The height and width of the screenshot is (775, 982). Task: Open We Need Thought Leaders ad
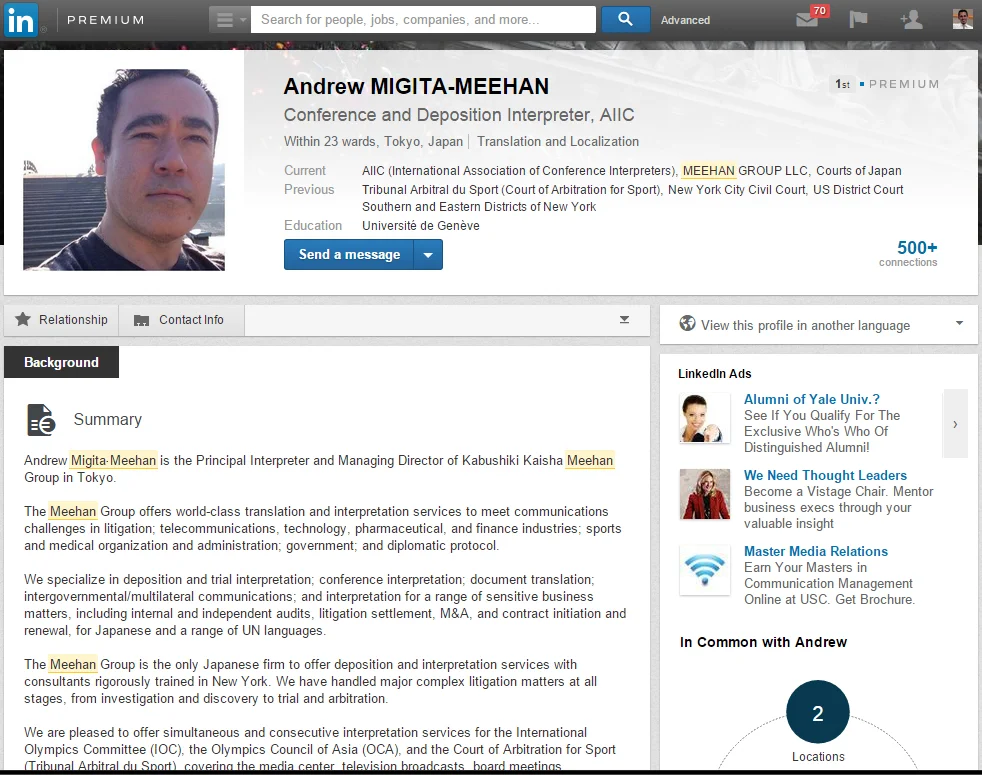825,475
